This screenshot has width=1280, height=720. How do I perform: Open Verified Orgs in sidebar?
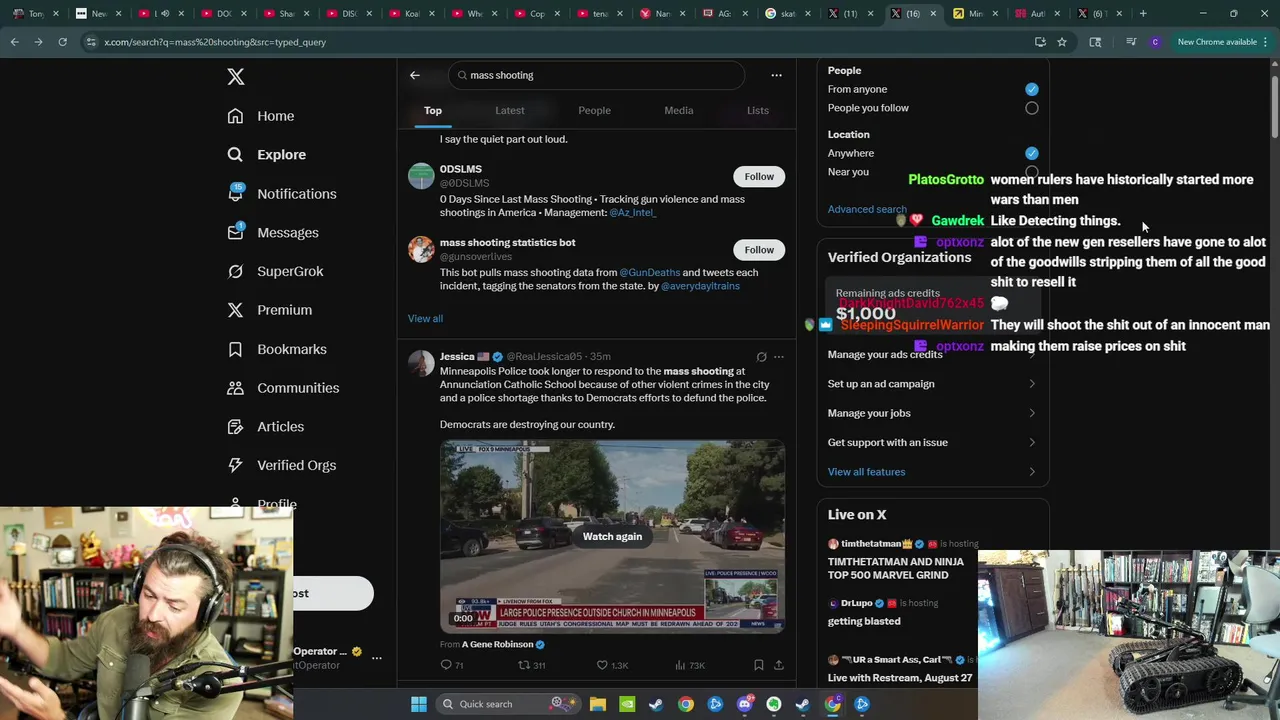pyautogui.click(x=281, y=465)
